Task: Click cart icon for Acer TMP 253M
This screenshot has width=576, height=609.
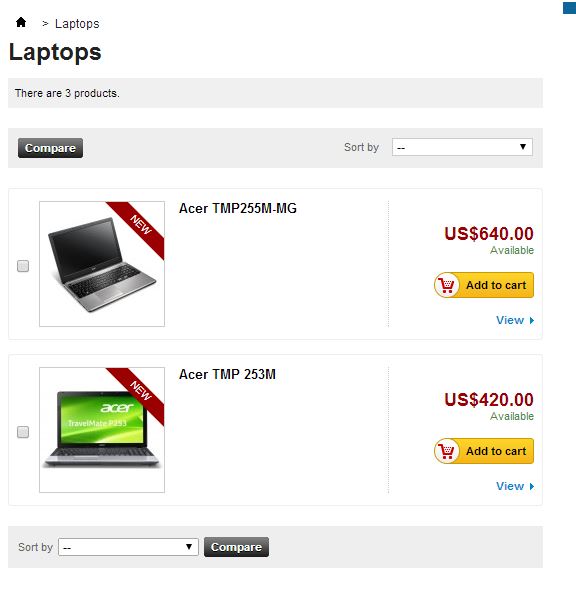Action: (447, 451)
